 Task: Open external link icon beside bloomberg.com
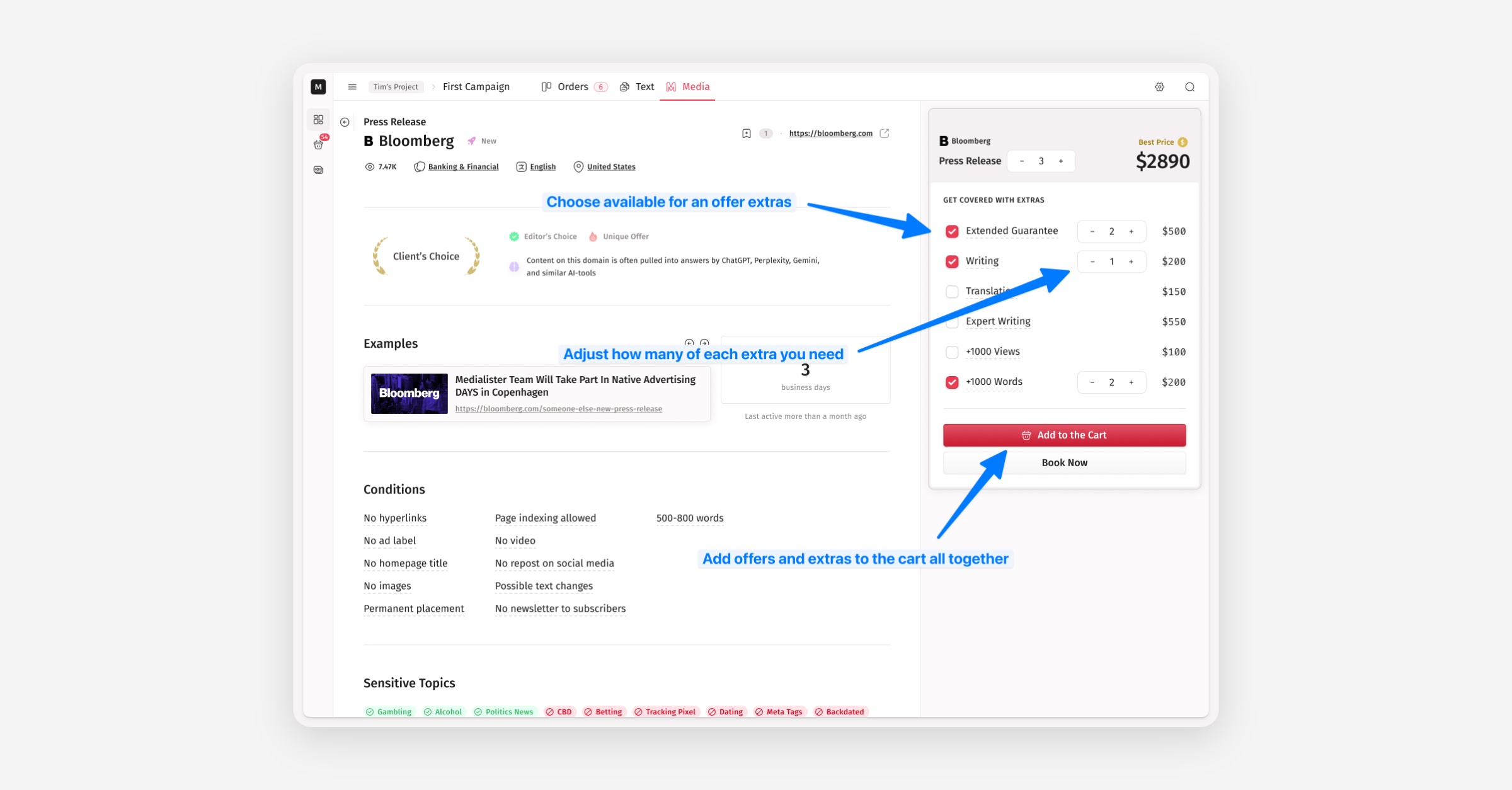[885, 134]
